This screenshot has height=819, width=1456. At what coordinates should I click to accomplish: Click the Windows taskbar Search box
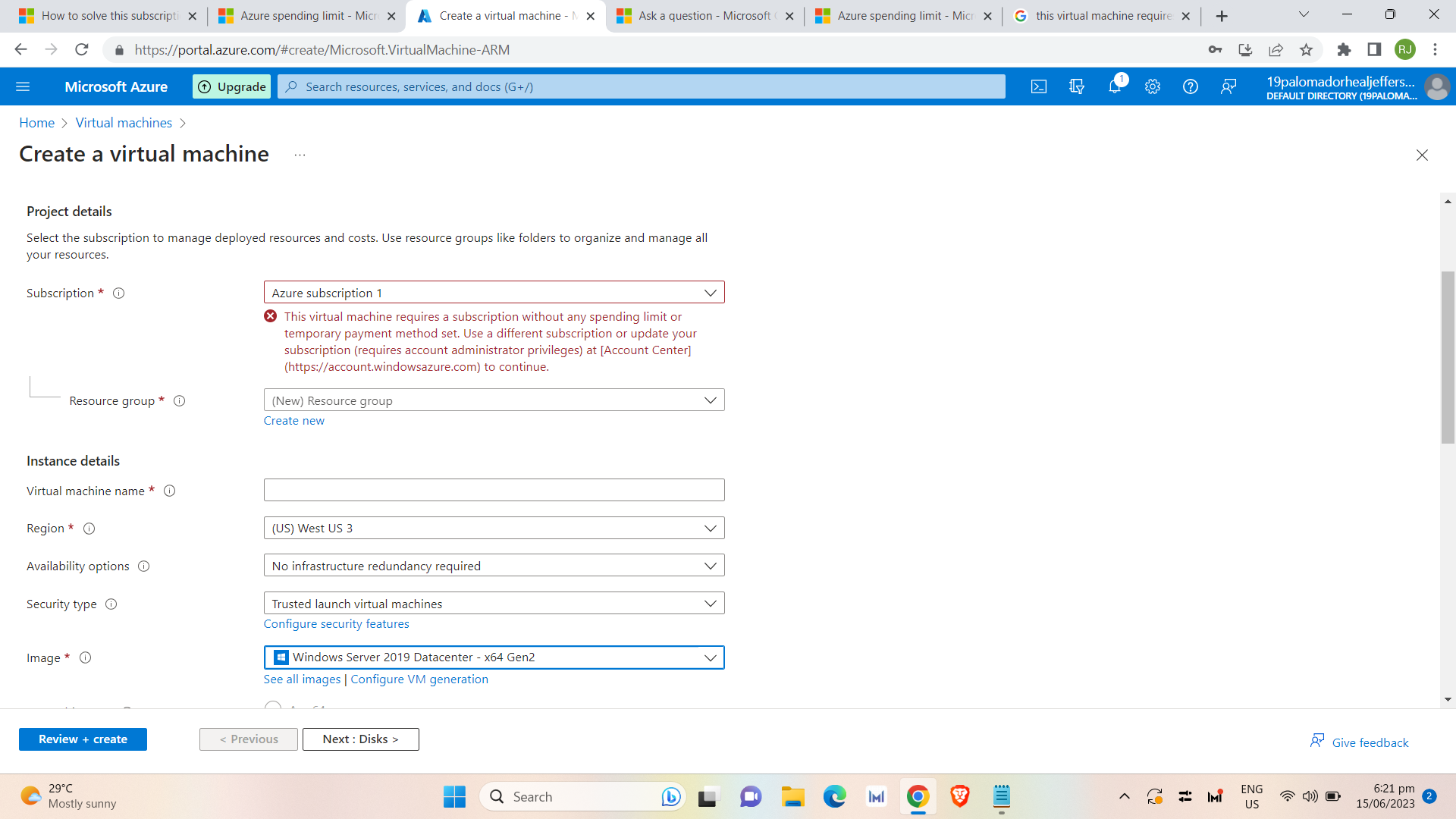point(582,797)
